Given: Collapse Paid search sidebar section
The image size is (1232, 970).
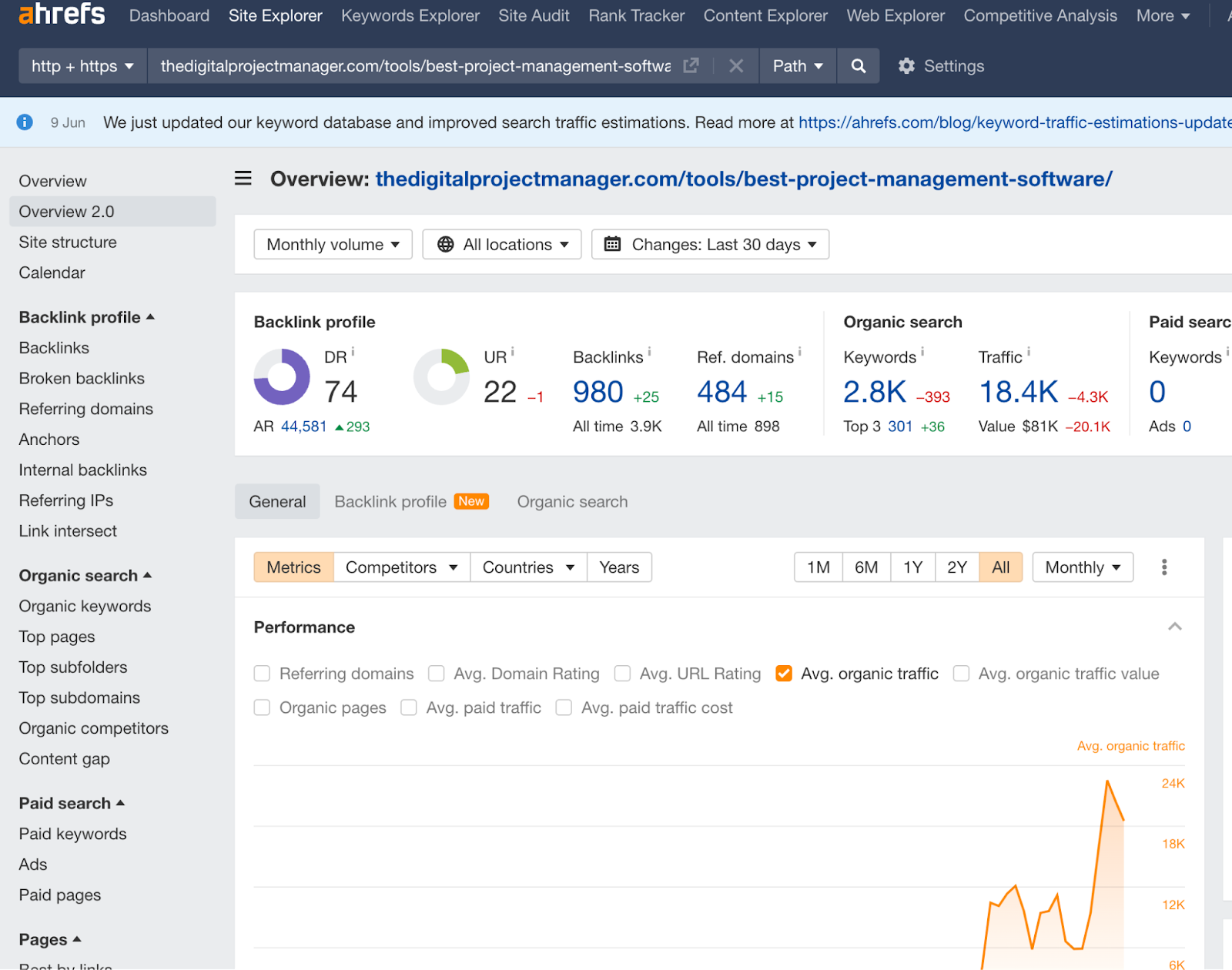Looking at the screenshot, I should tap(72, 803).
